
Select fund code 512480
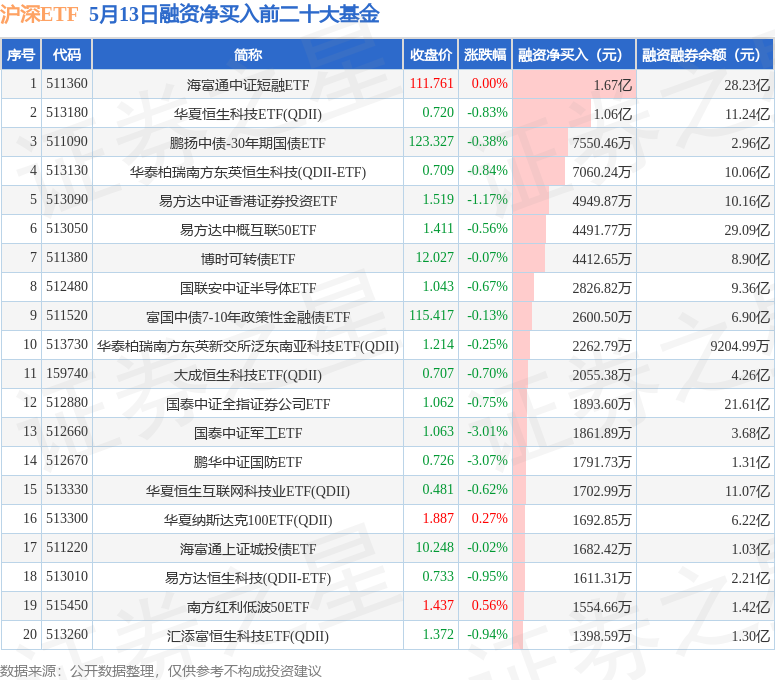[67, 287]
